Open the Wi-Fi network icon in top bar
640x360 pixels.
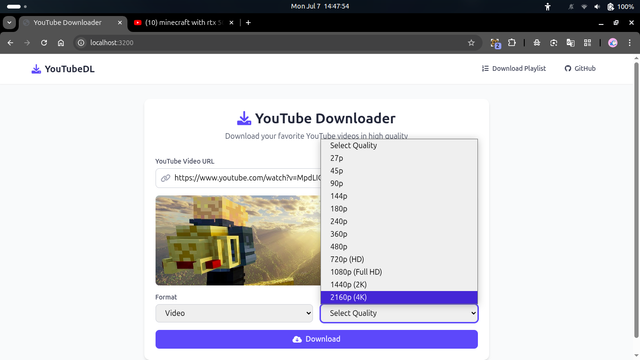tap(584, 7)
